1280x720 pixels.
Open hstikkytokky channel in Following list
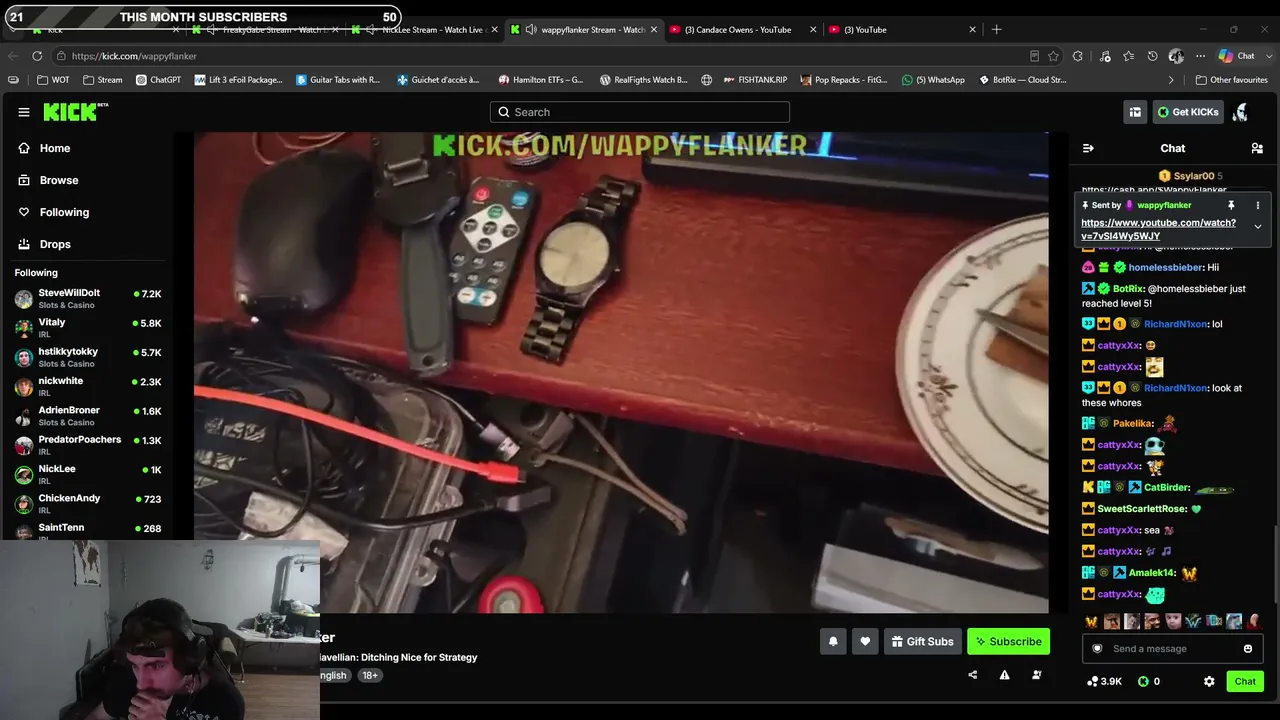pyautogui.click(x=88, y=357)
